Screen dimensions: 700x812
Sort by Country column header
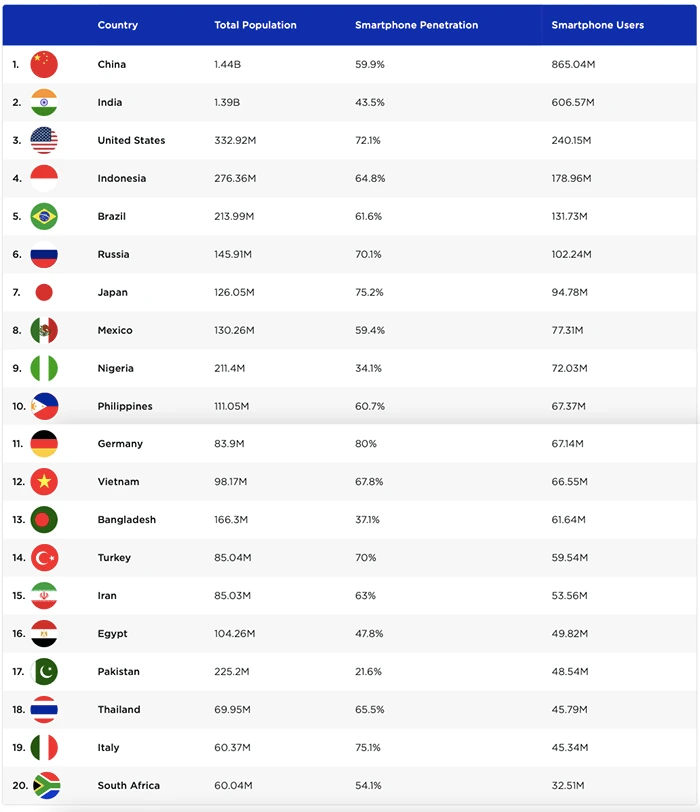(x=118, y=25)
